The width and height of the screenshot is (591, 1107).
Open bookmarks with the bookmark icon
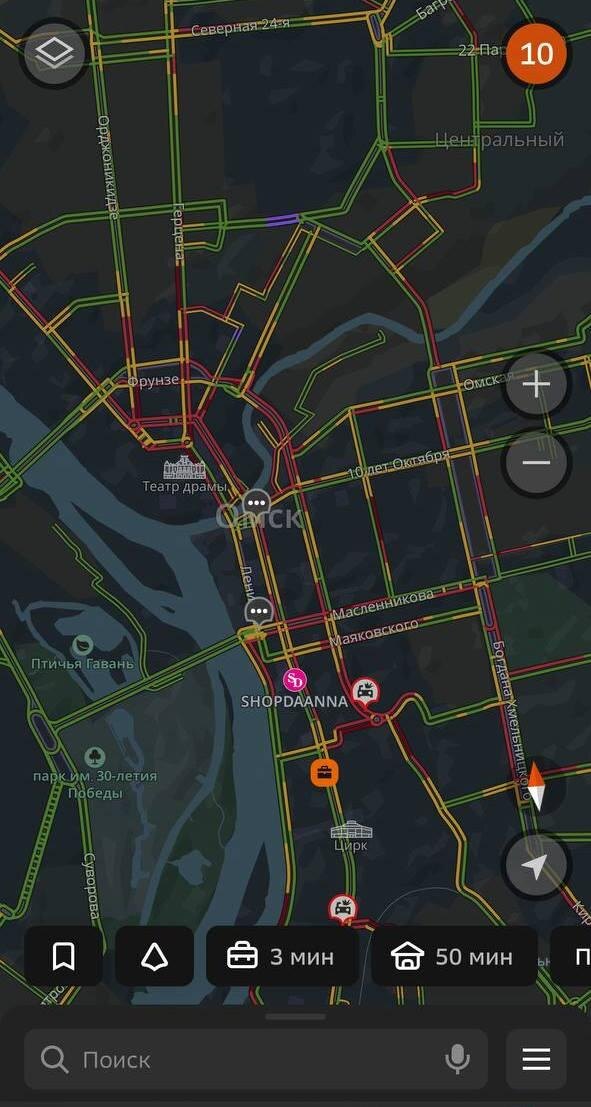point(64,957)
